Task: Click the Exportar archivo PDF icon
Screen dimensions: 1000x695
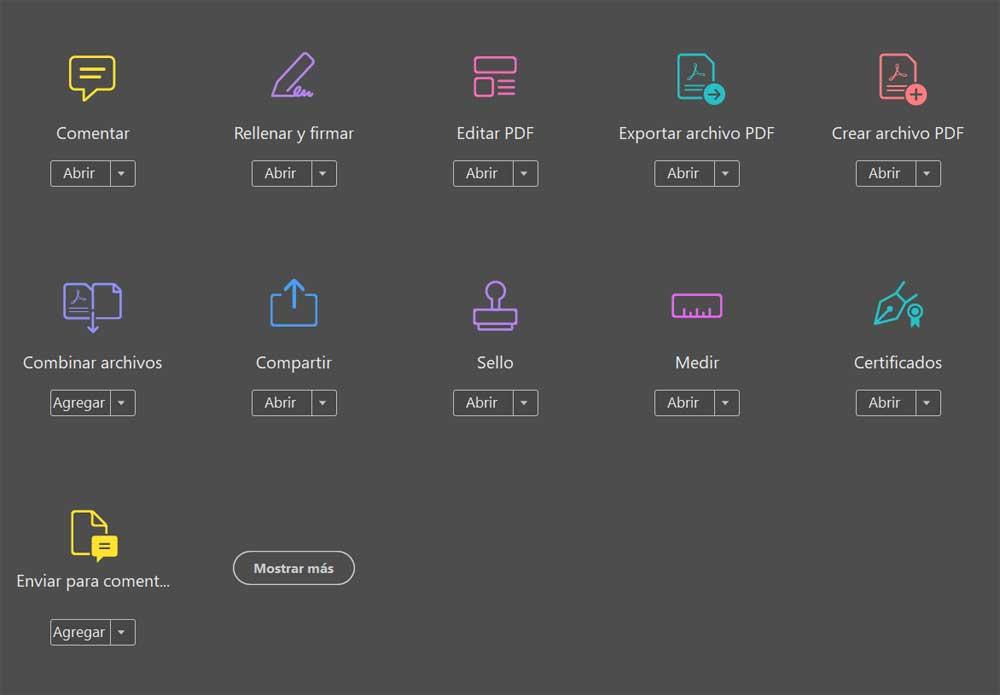Action: pyautogui.click(x=700, y=78)
